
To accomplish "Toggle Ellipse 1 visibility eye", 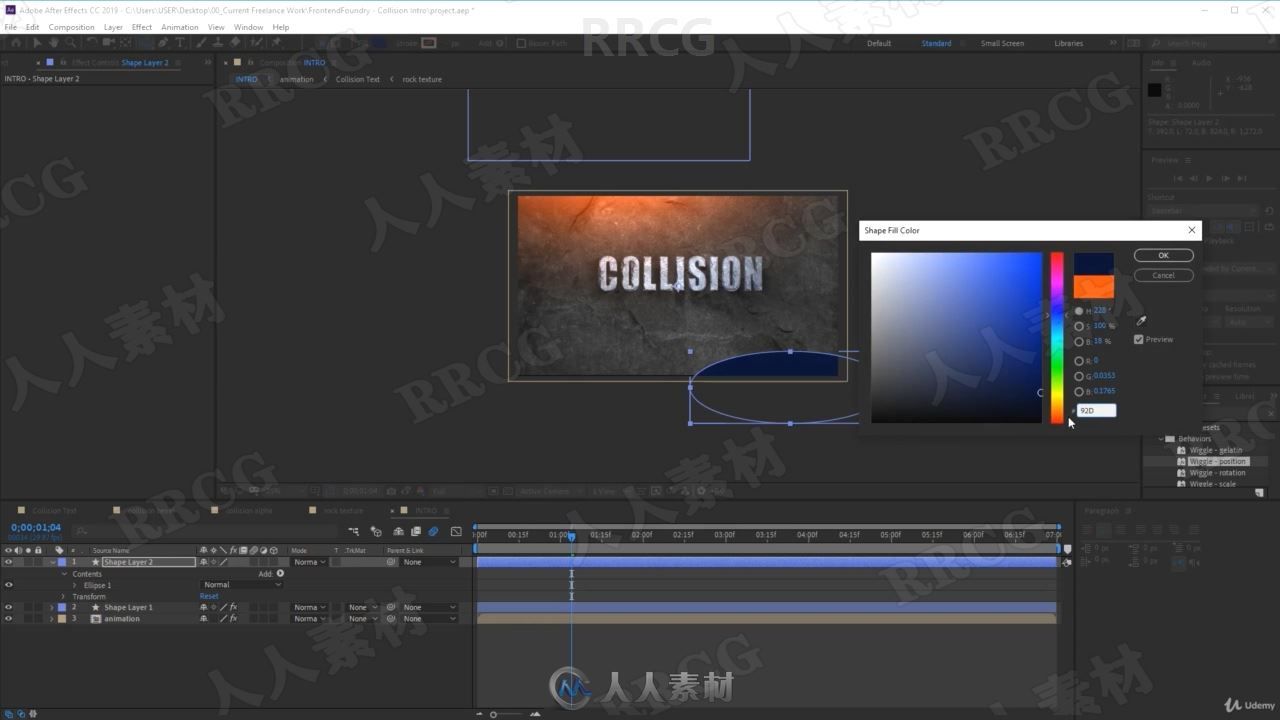I will point(8,585).
